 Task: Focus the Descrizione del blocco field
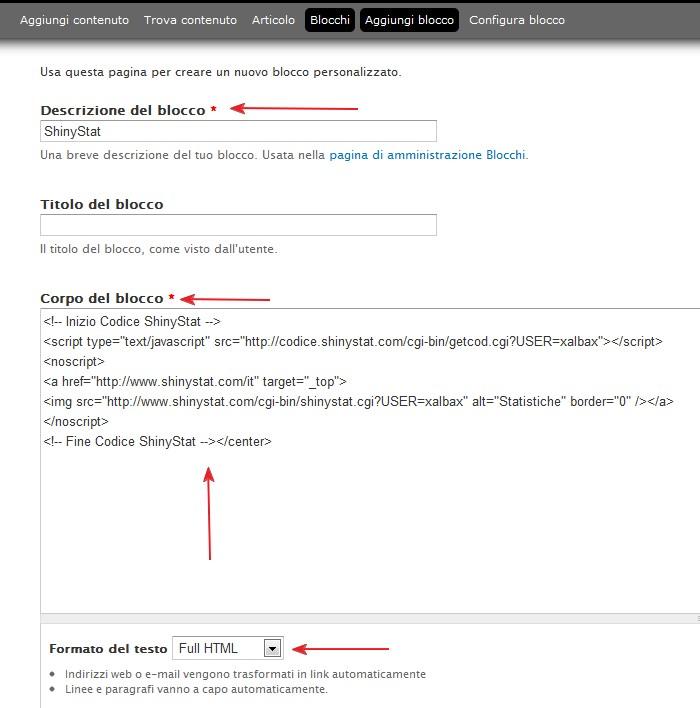pos(238,131)
